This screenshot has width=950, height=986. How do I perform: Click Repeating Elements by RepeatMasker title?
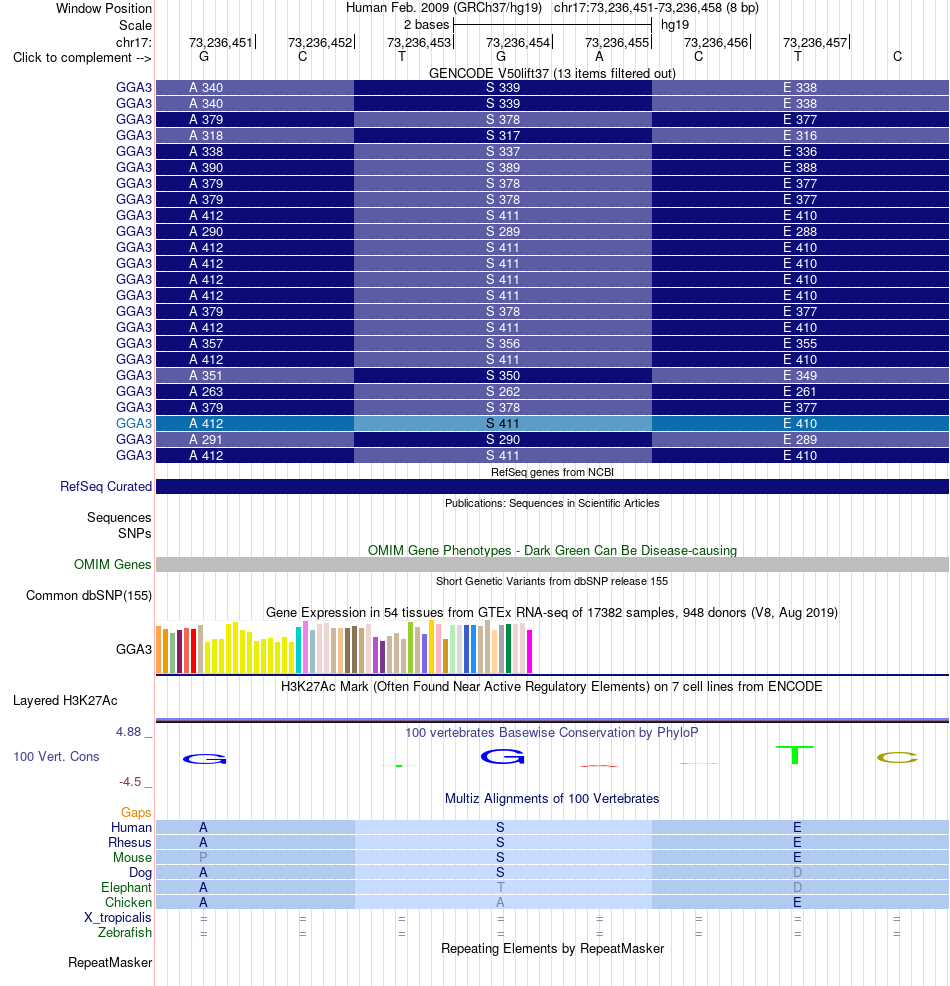click(552, 948)
